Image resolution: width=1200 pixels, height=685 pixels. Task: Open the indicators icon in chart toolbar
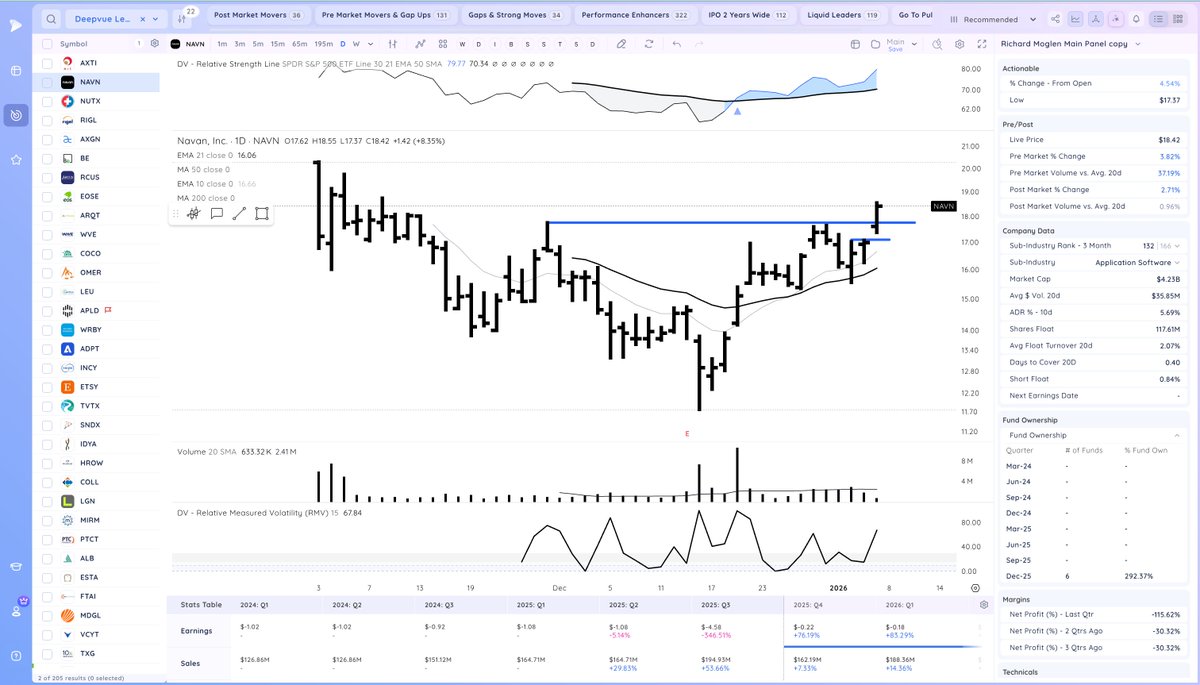pyautogui.click(x=420, y=44)
